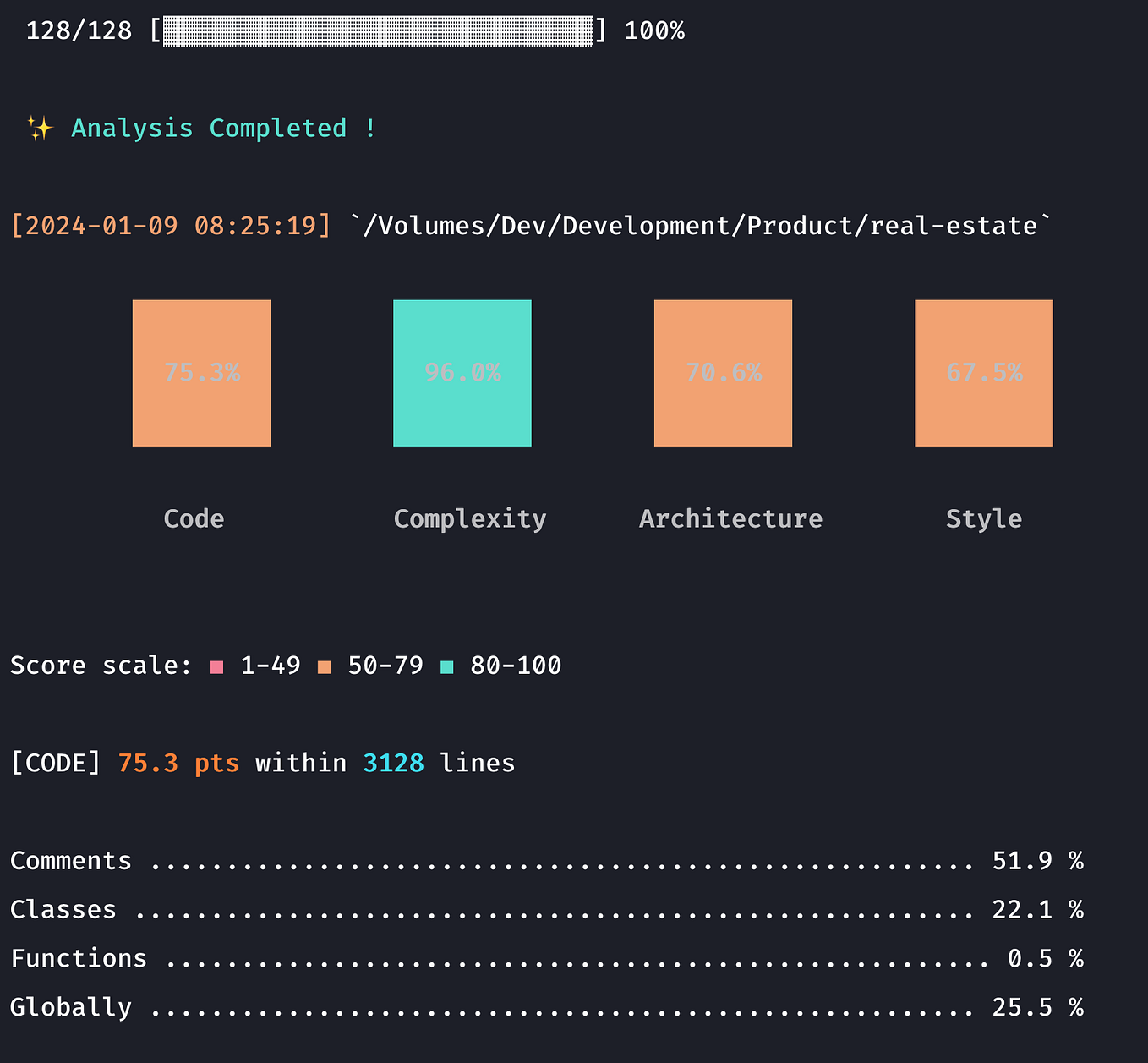Image resolution: width=1148 pixels, height=1063 pixels.
Task: Click the pink 1-49 scale square
Action: click(x=216, y=666)
